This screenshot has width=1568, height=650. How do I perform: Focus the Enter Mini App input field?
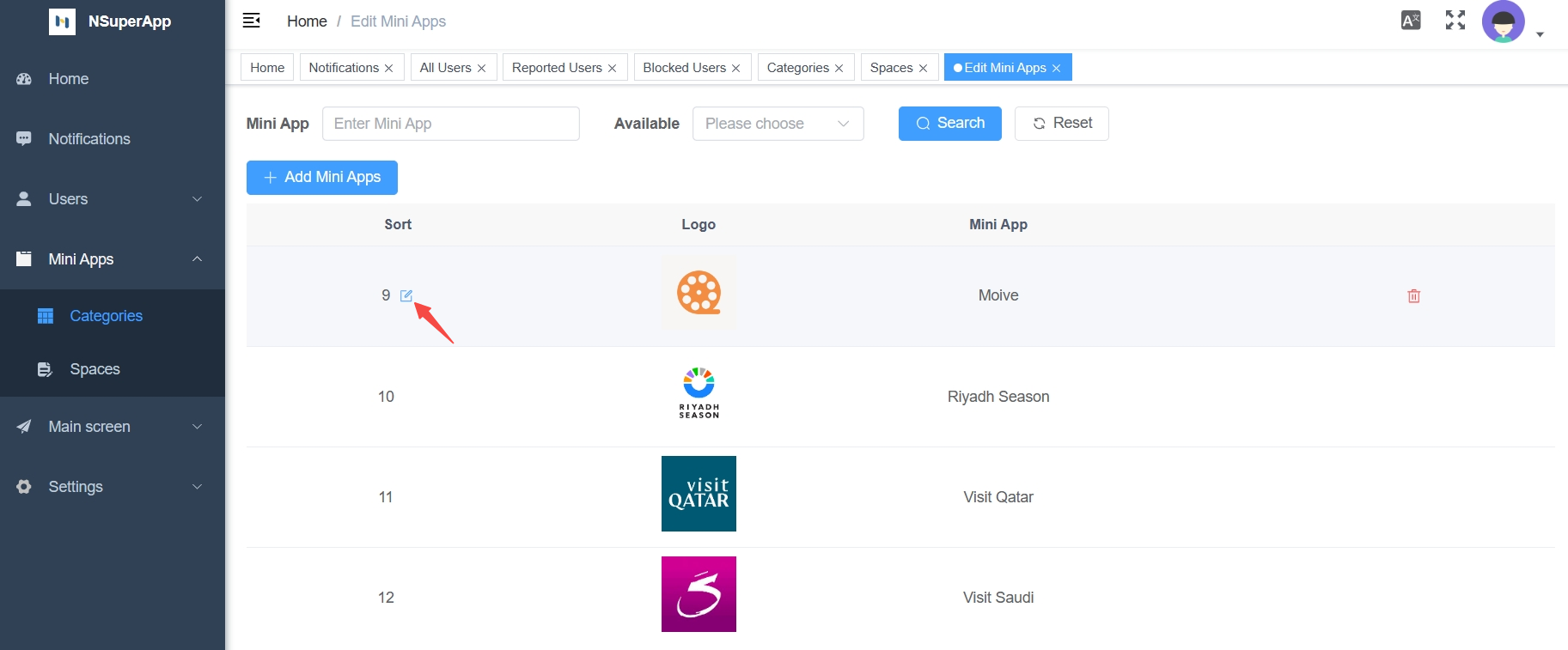coord(450,124)
